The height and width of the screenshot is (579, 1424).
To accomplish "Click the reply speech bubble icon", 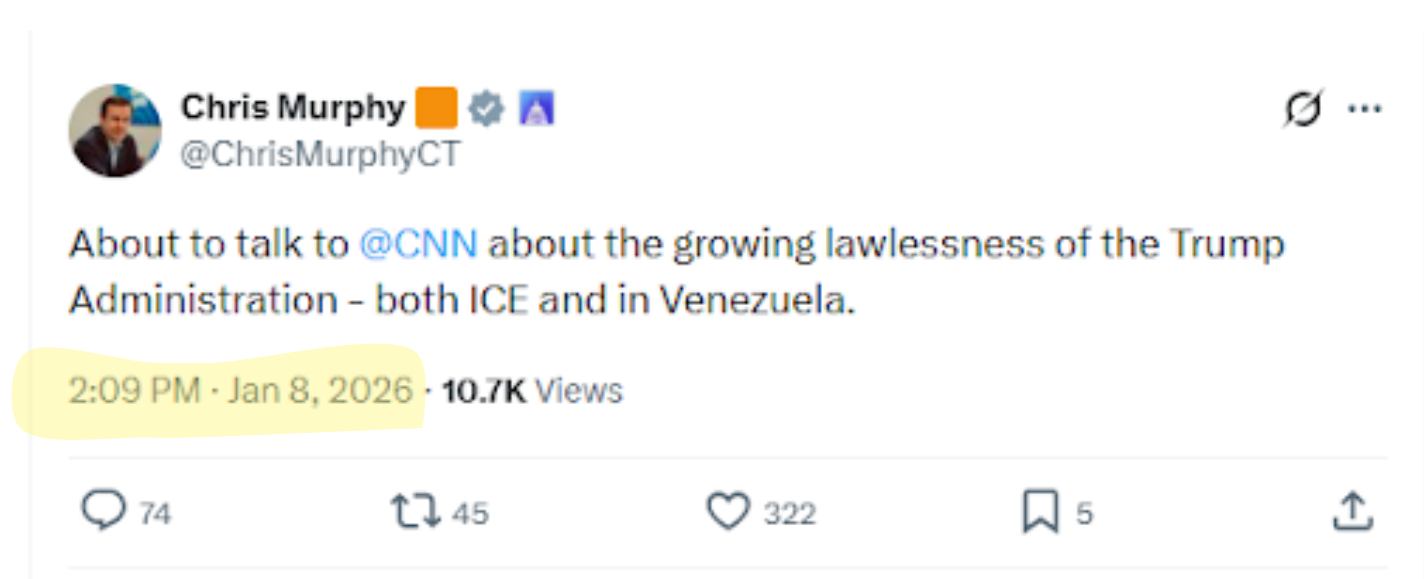I will (103, 512).
